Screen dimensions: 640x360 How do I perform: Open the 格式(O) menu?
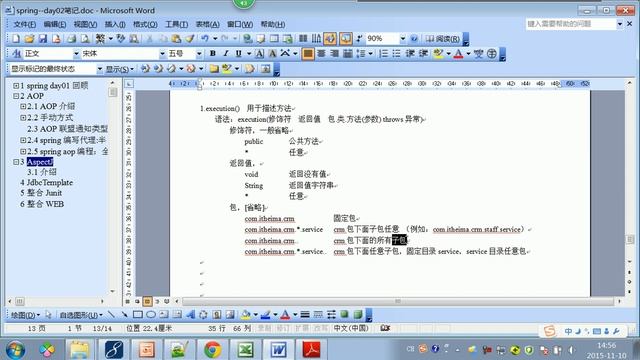145,24
